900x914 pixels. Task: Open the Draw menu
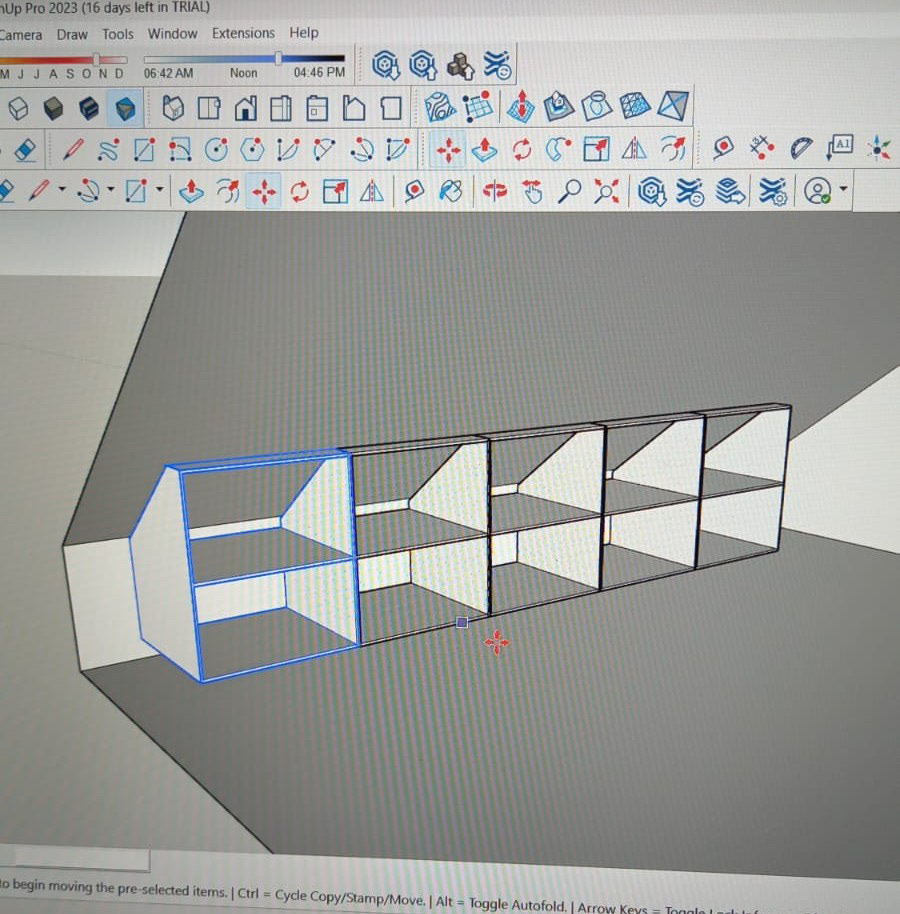coord(72,34)
